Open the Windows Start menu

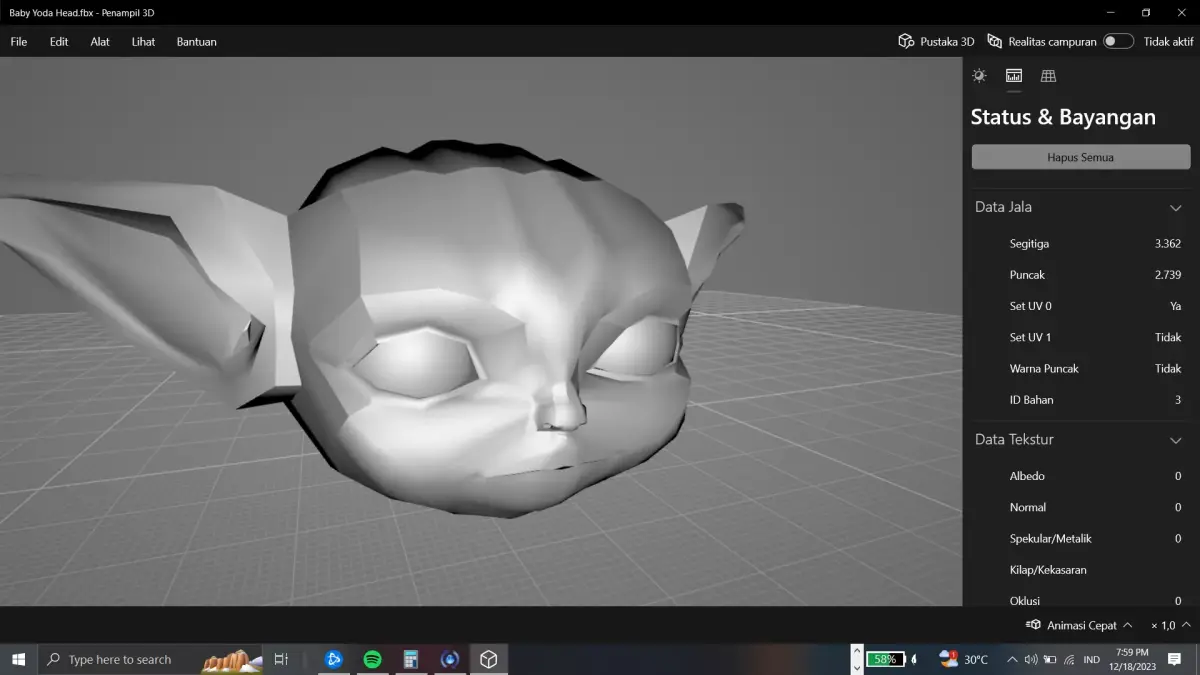(18, 659)
